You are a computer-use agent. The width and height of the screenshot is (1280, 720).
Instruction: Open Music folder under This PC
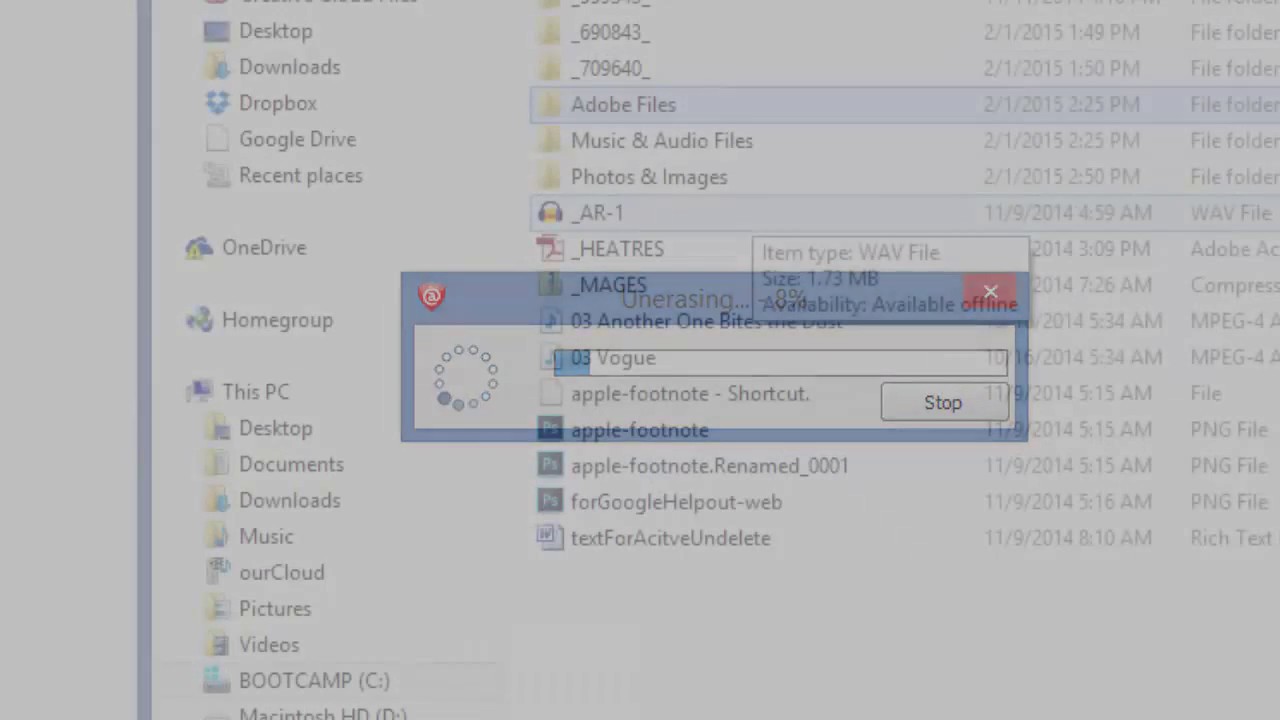point(266,536)
